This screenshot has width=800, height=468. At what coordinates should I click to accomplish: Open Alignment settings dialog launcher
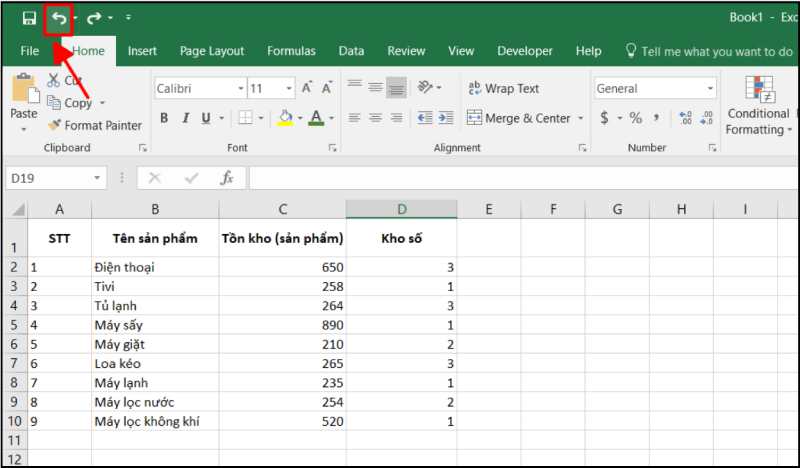pyautogui.click(x=582, y=148)
